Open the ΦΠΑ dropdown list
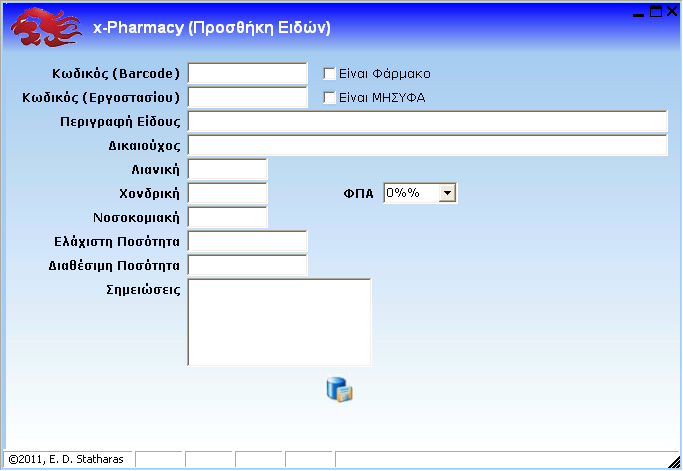 (447, 193)
